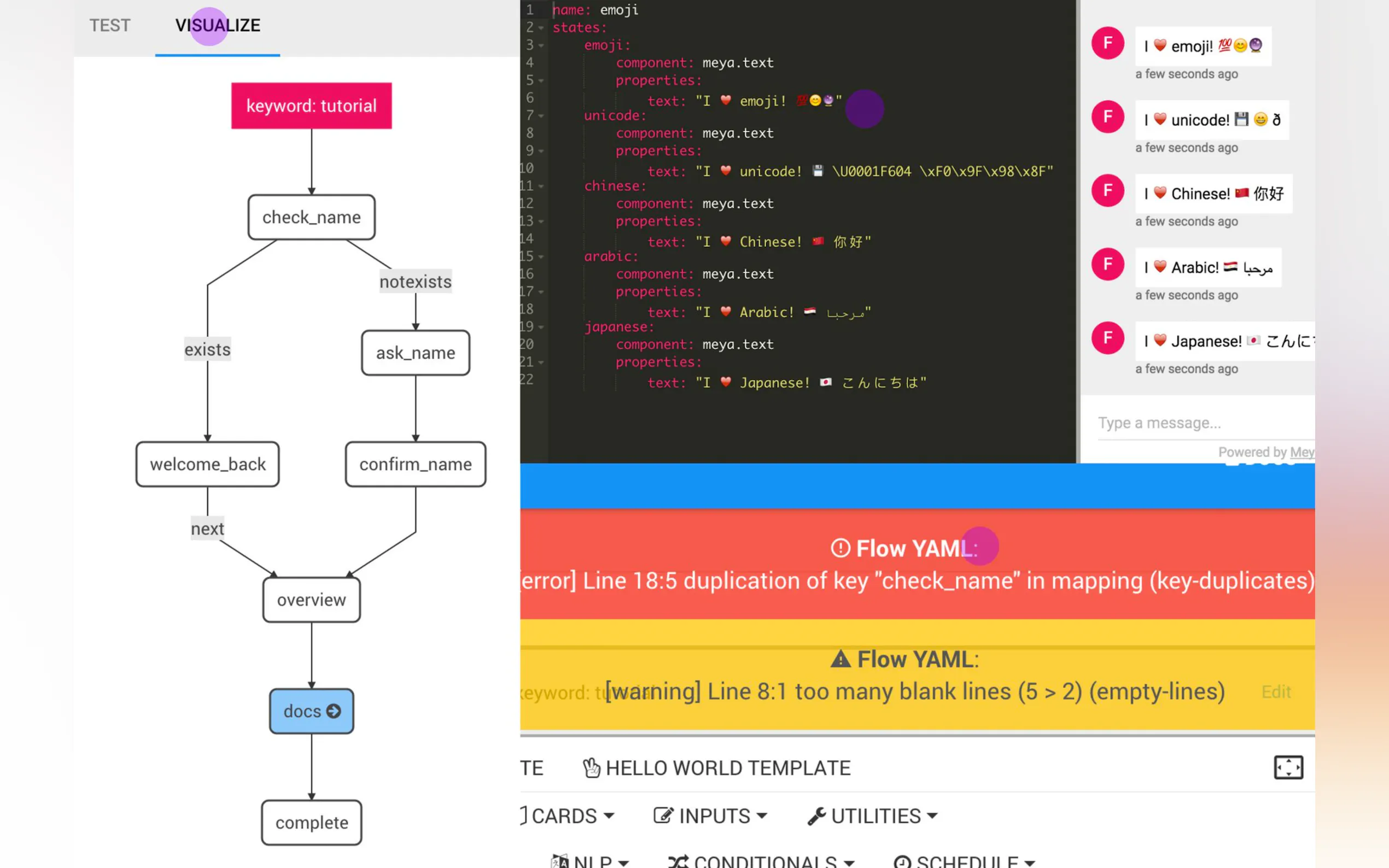
Task: Click the arrow icon on docs node
Action: coord(334,711)
